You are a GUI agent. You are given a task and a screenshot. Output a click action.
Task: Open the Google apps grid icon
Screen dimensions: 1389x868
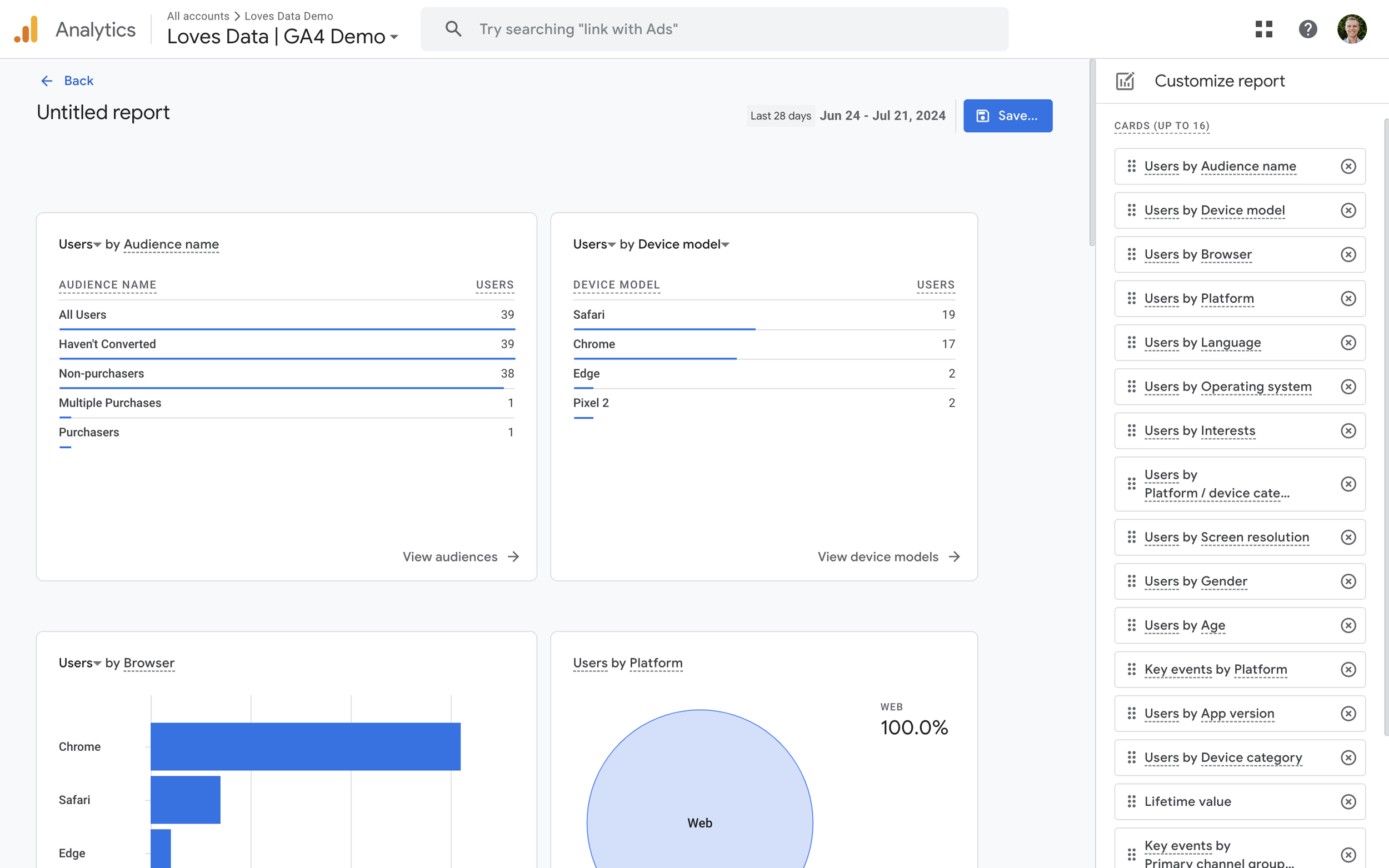pyautogui.click(x=1264, y=29)
